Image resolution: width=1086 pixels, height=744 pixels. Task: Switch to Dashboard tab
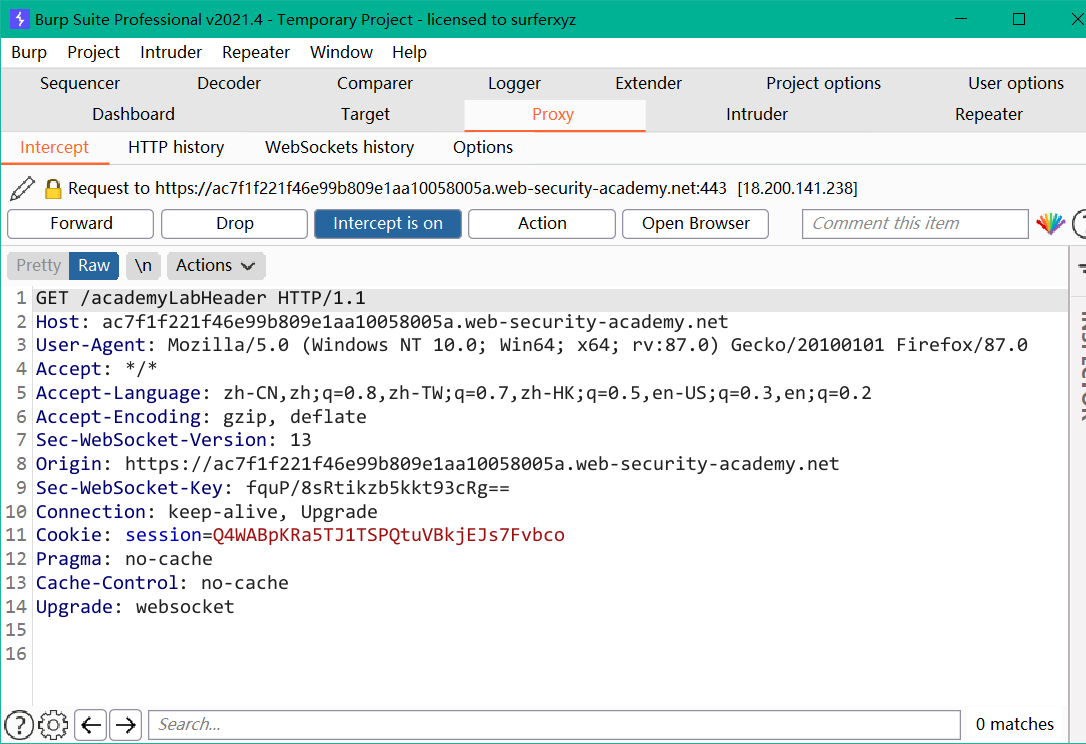[134, 114]
